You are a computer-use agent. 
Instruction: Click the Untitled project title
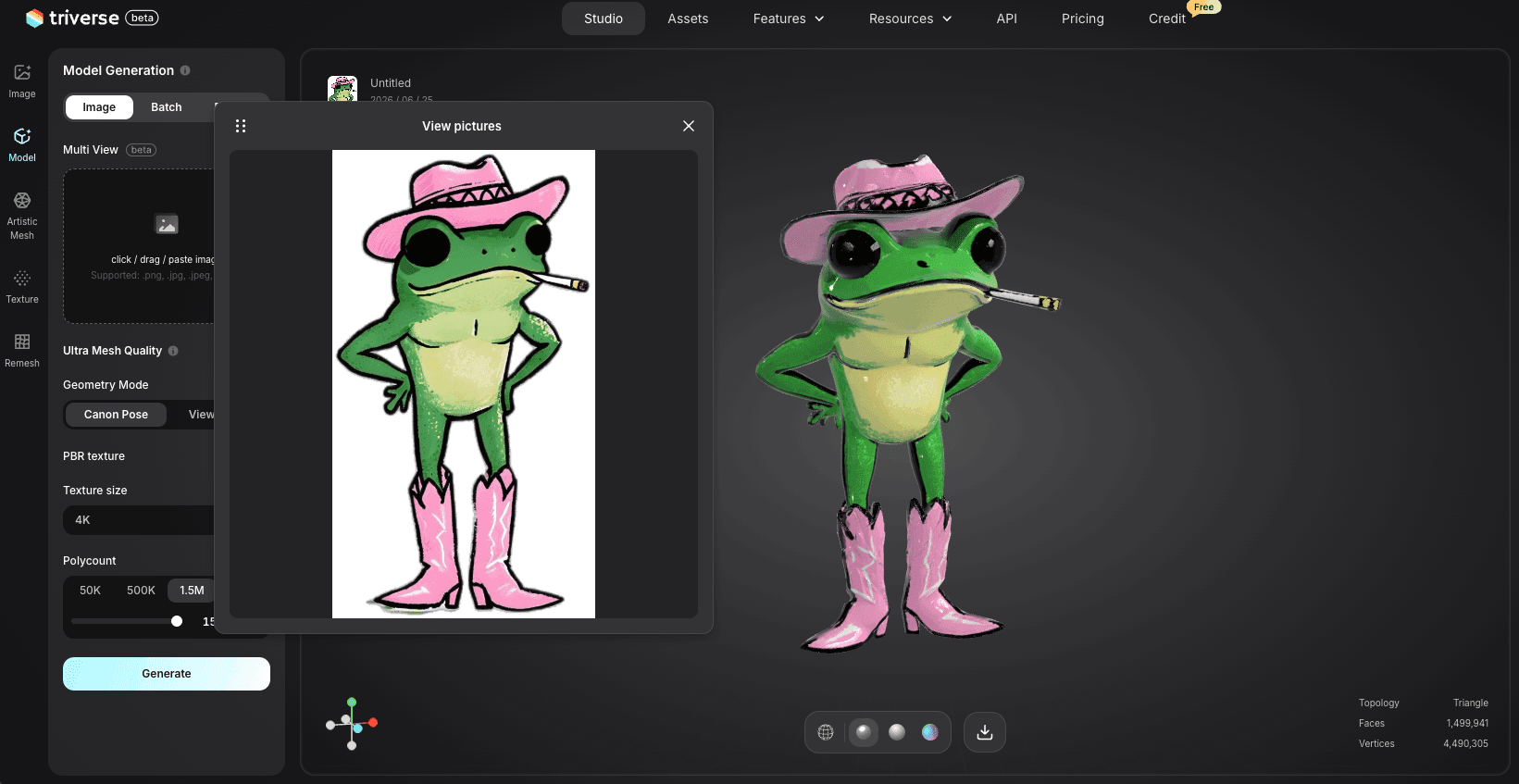pos(391,83)
